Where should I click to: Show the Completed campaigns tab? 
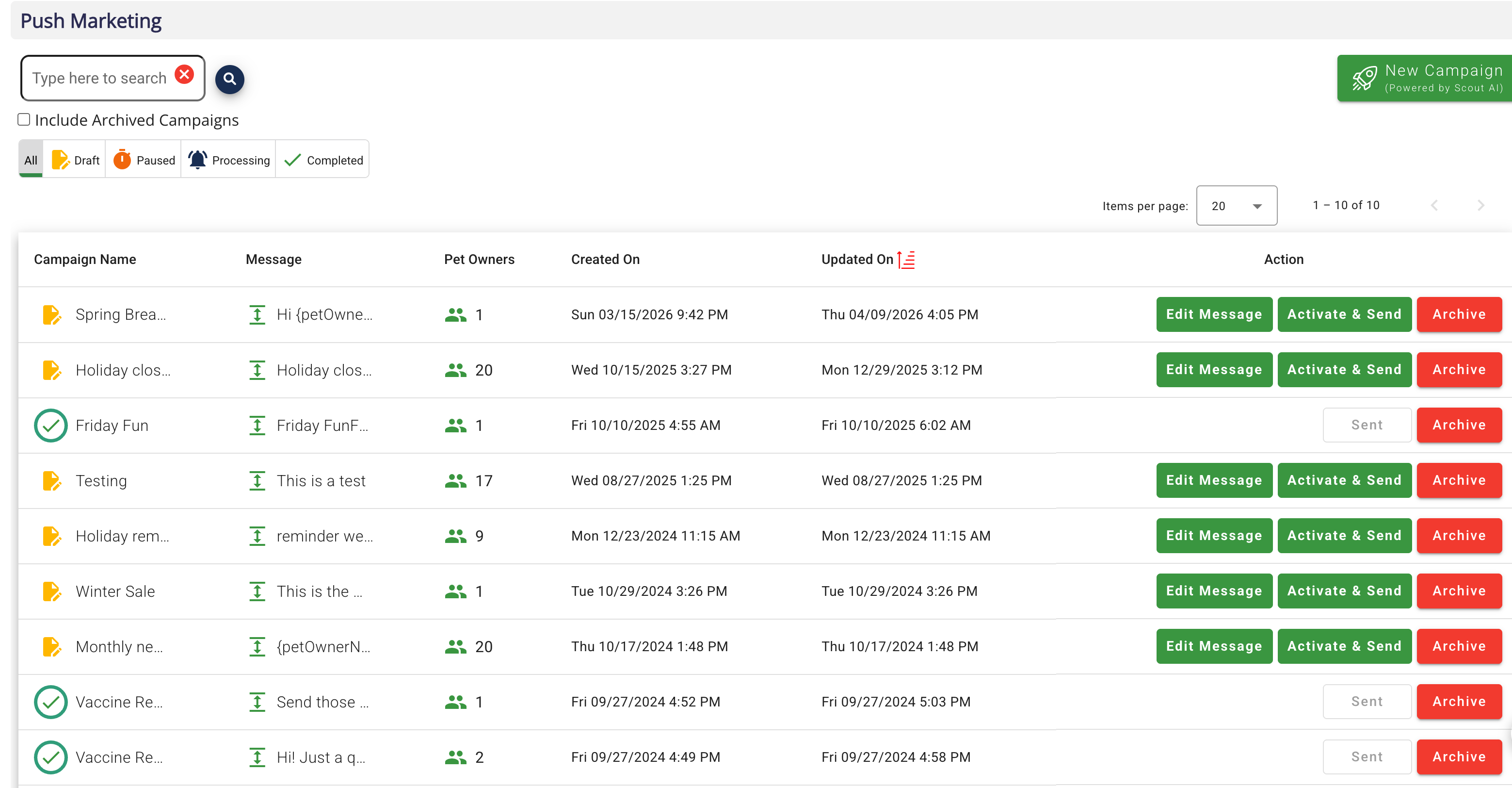point(323,160)
